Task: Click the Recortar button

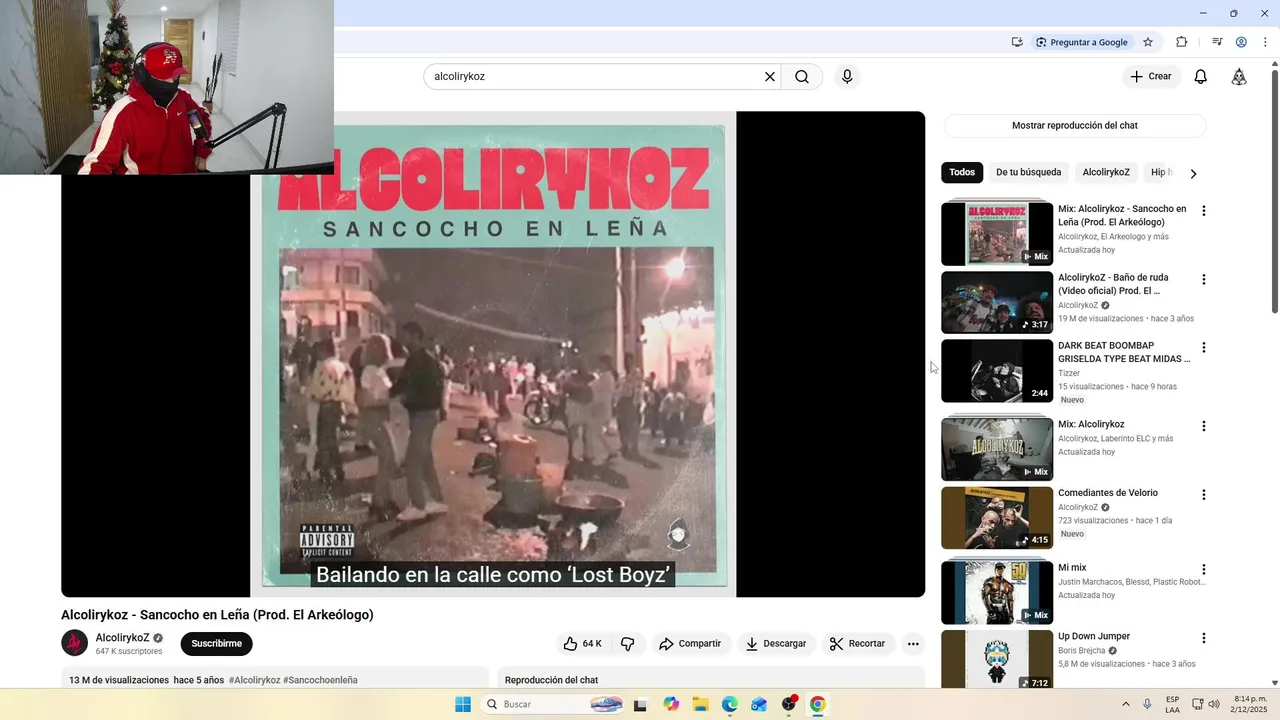Action: coord(858,644)
